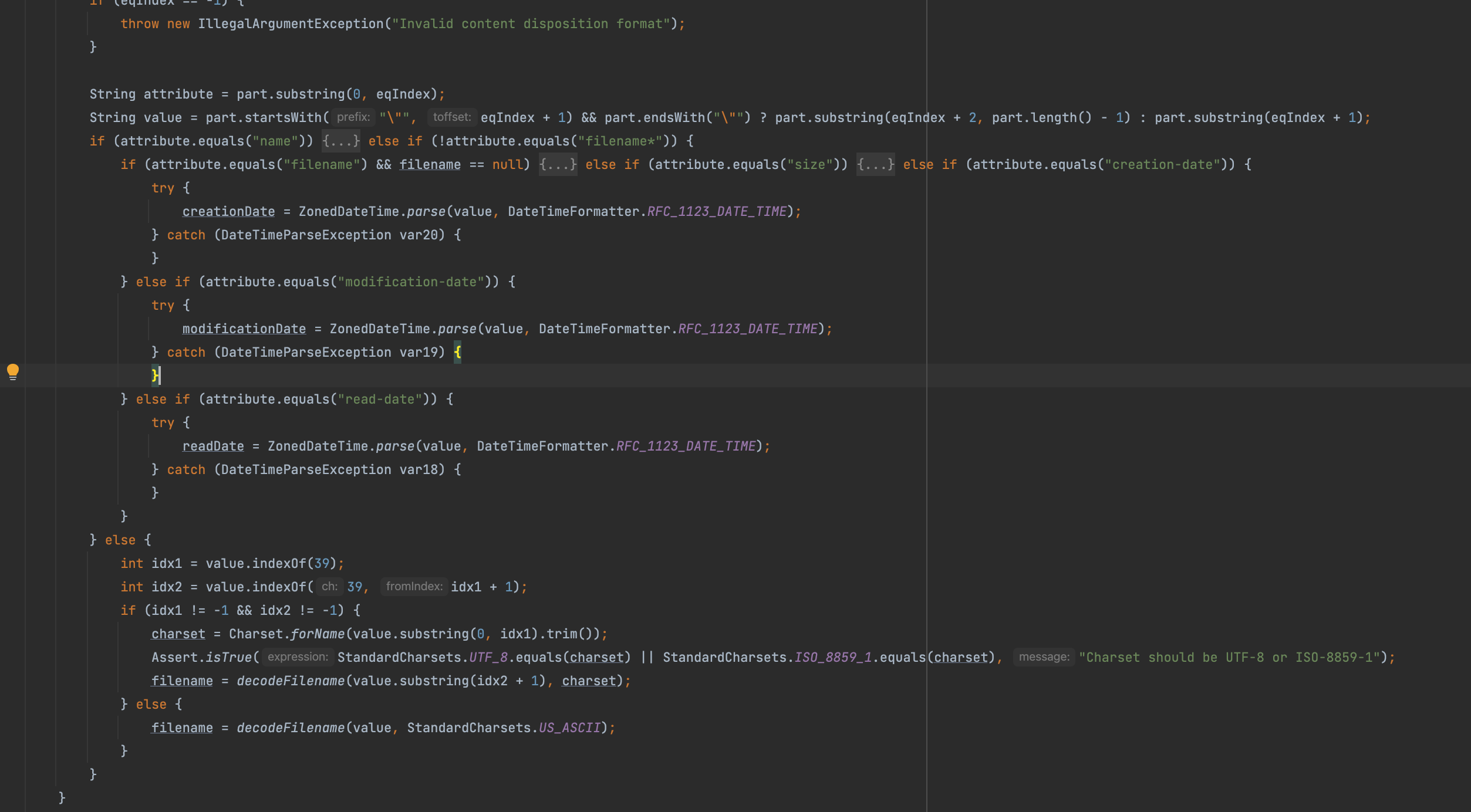1471x812 pixels.
Task: Expand folded block after attribute.equals("size")
Action: (875, 165)
